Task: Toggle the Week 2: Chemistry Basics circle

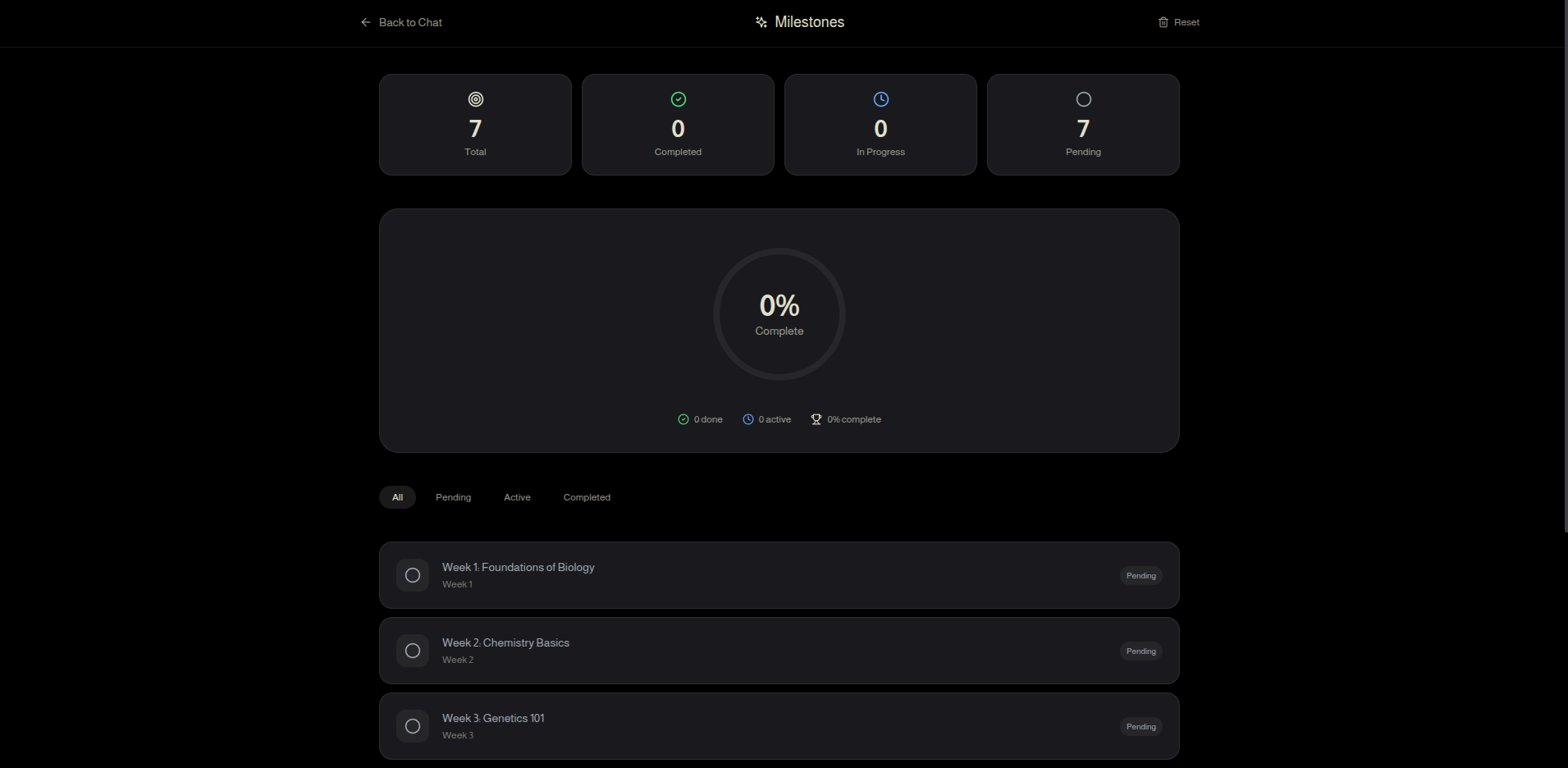Action: [x=413, y=651]
